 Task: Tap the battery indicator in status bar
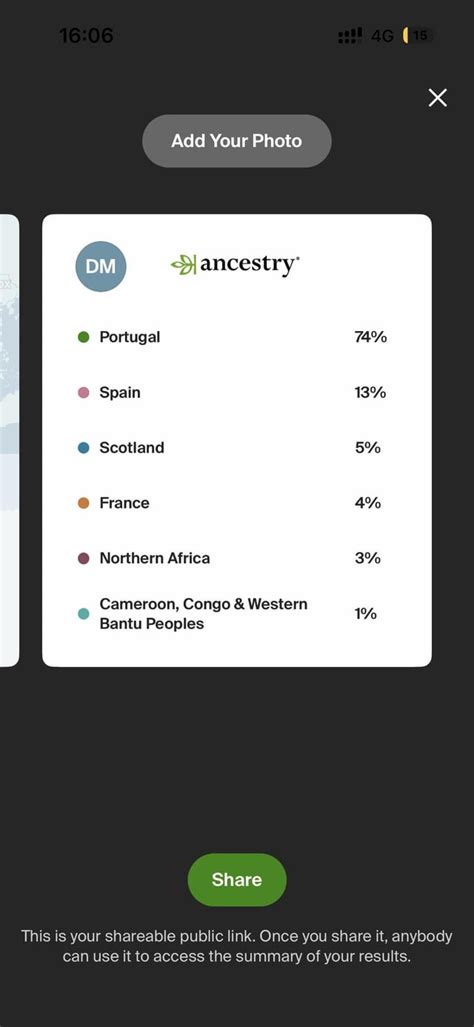[x=418, y=35]
